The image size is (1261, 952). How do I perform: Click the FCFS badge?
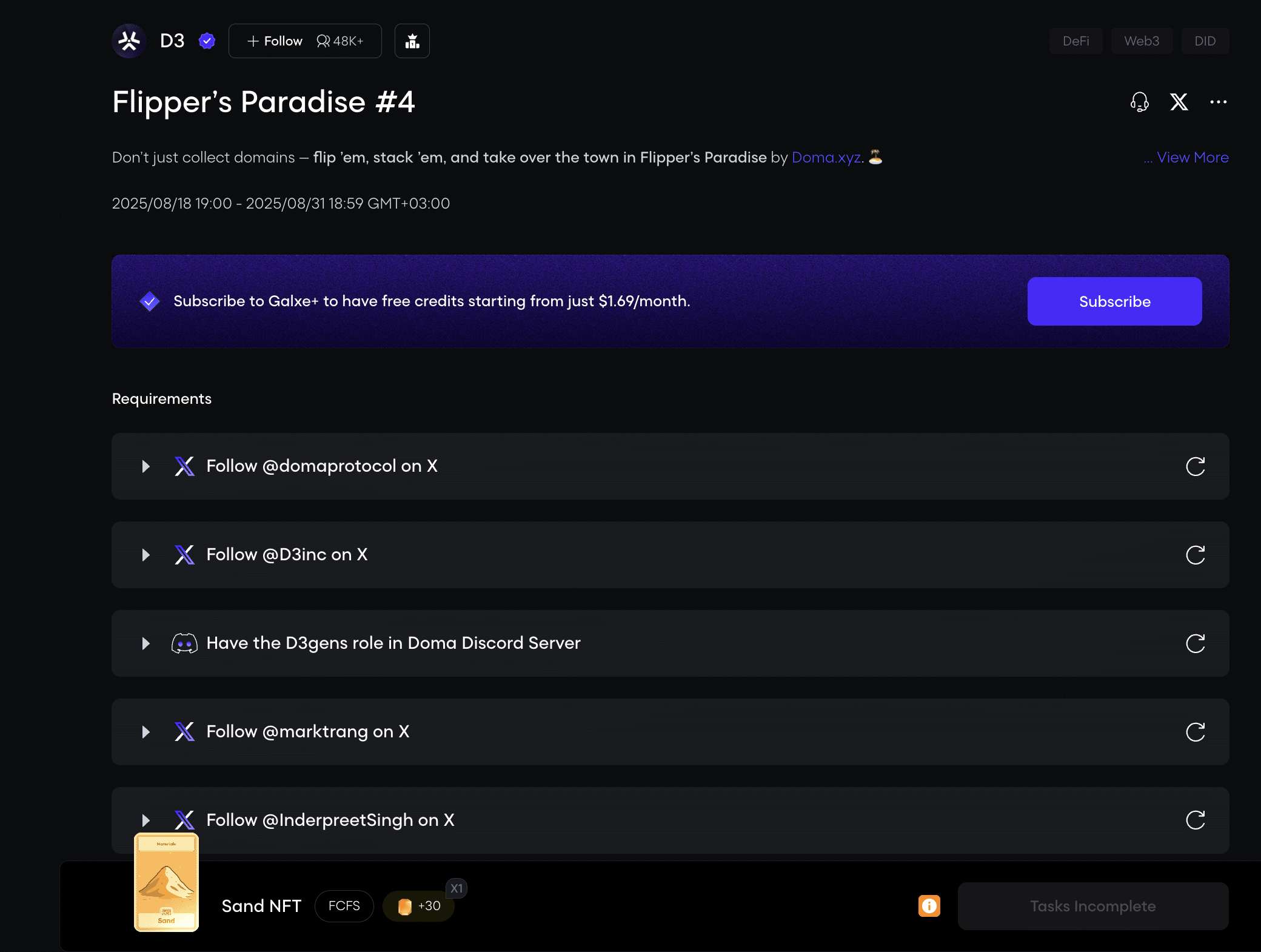(344, 906)
